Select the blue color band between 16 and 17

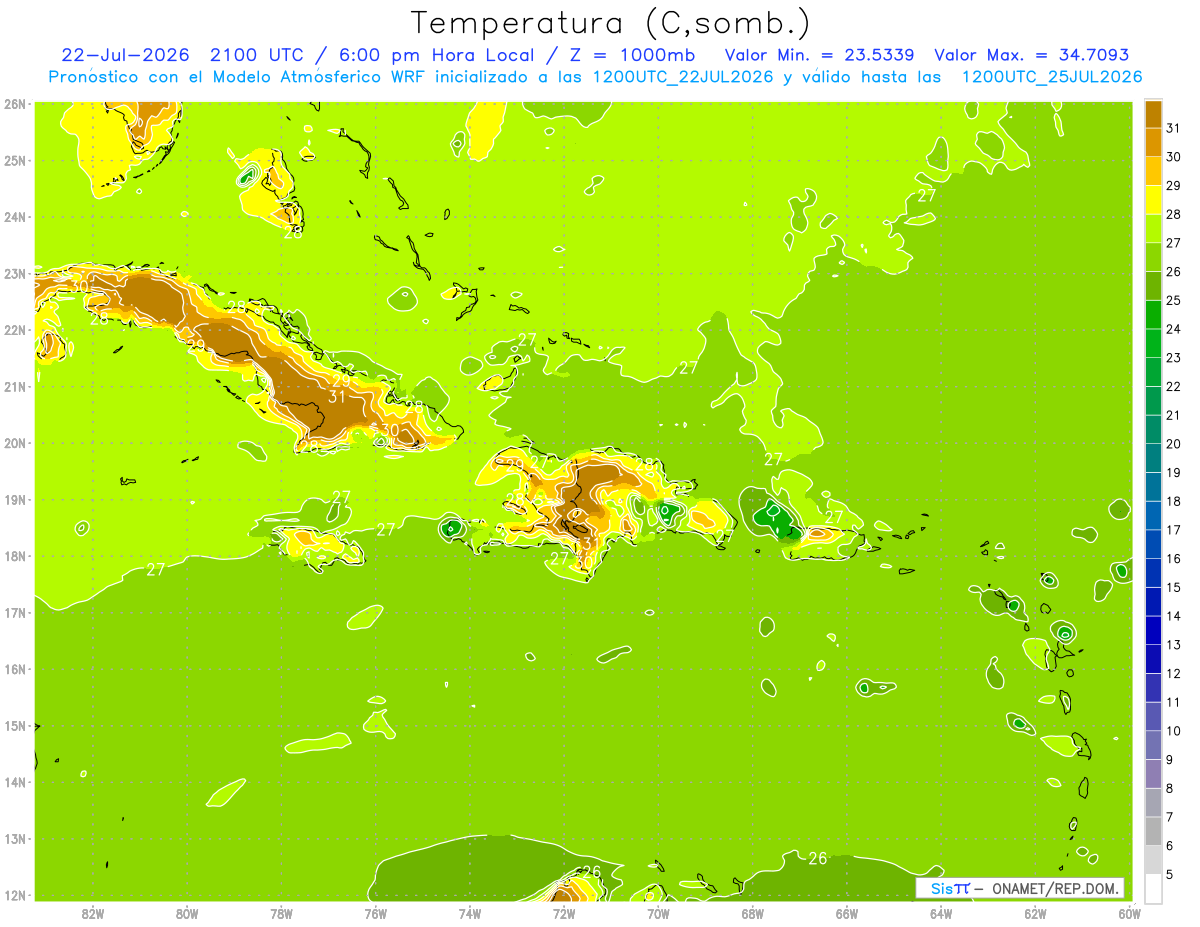click(x=1153, y=544)
